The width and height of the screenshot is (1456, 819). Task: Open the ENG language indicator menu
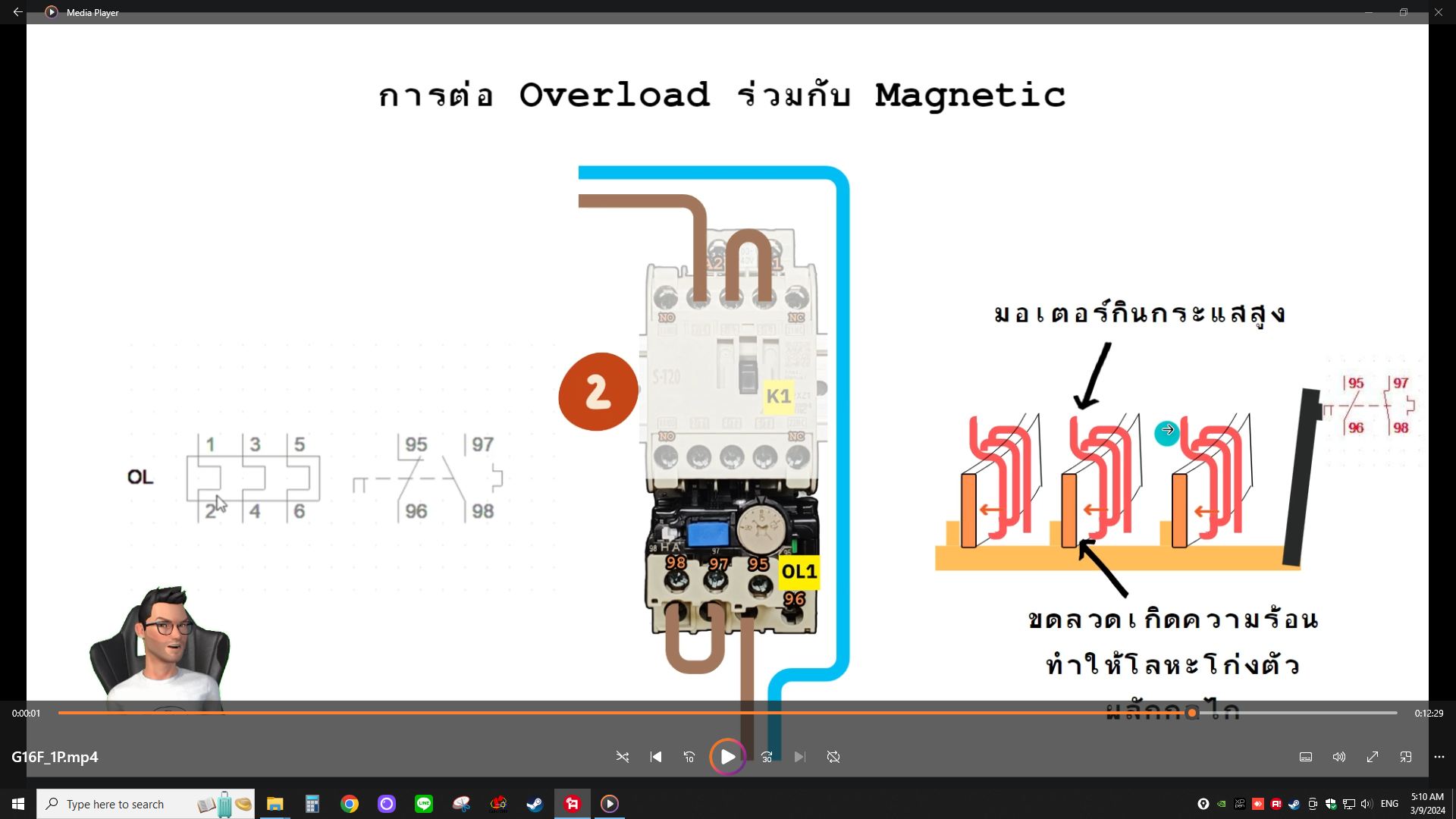1389,804
